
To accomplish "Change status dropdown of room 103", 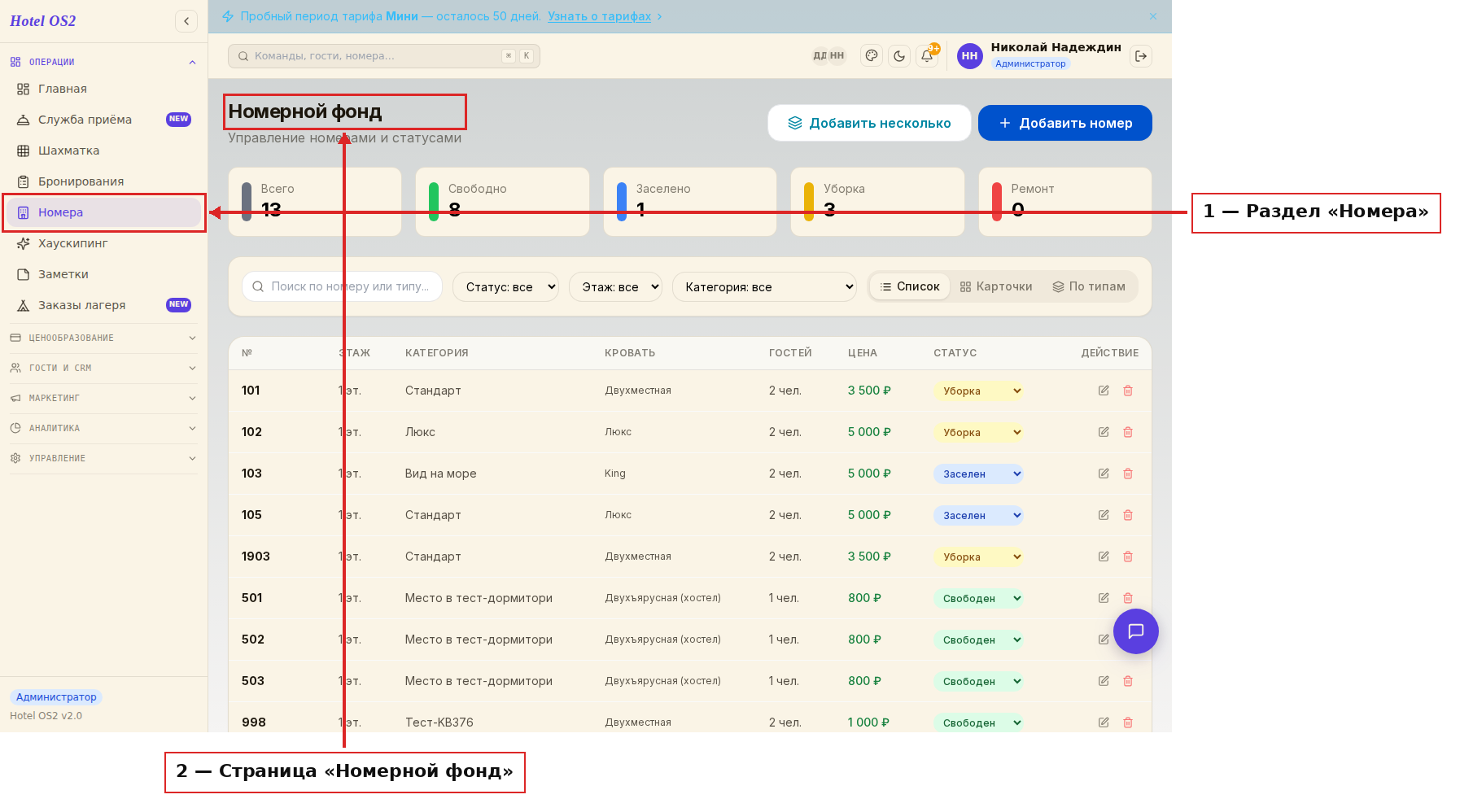I will tap(978, 474).
